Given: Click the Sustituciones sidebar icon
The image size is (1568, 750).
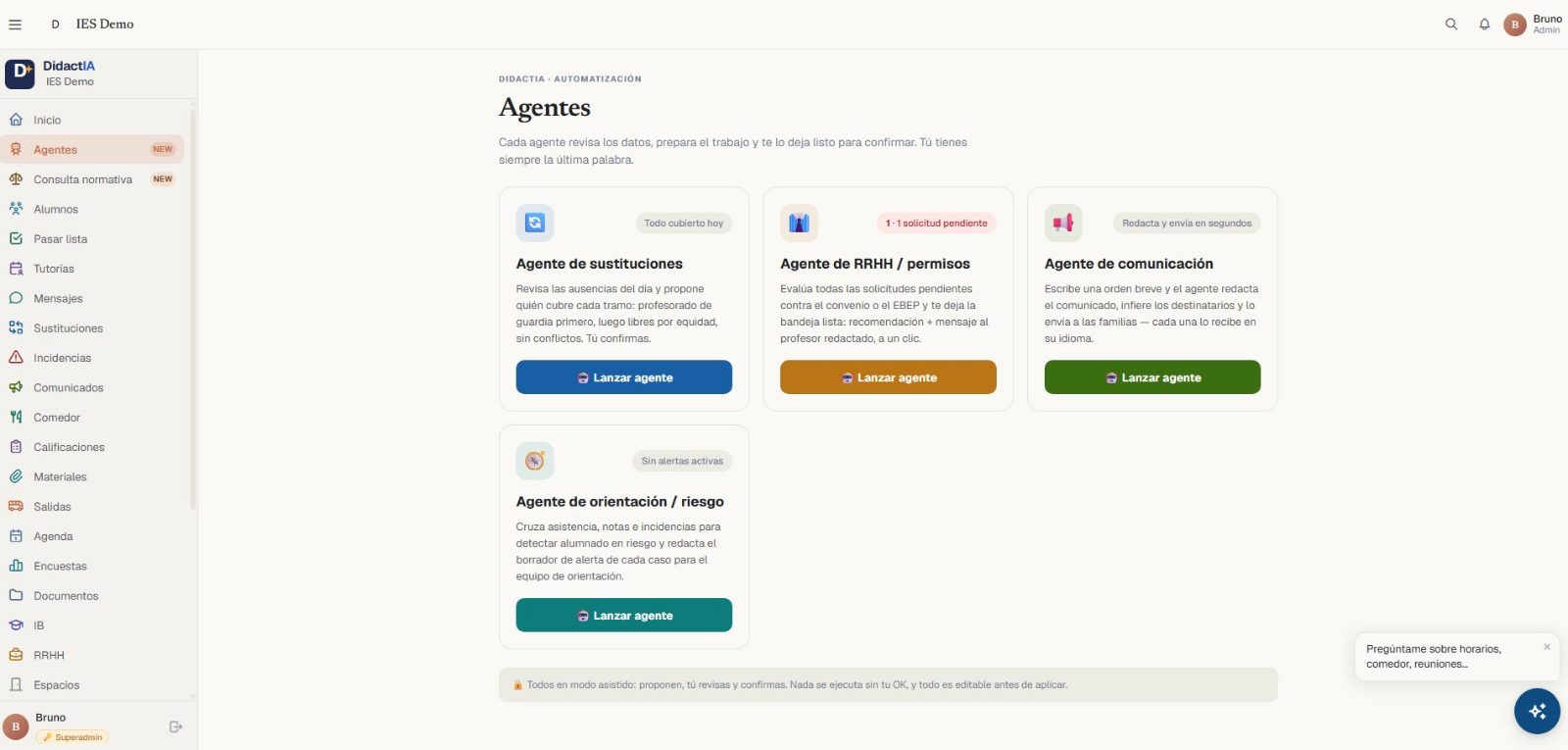Looking at the screenshot, I should click(16, 327).
